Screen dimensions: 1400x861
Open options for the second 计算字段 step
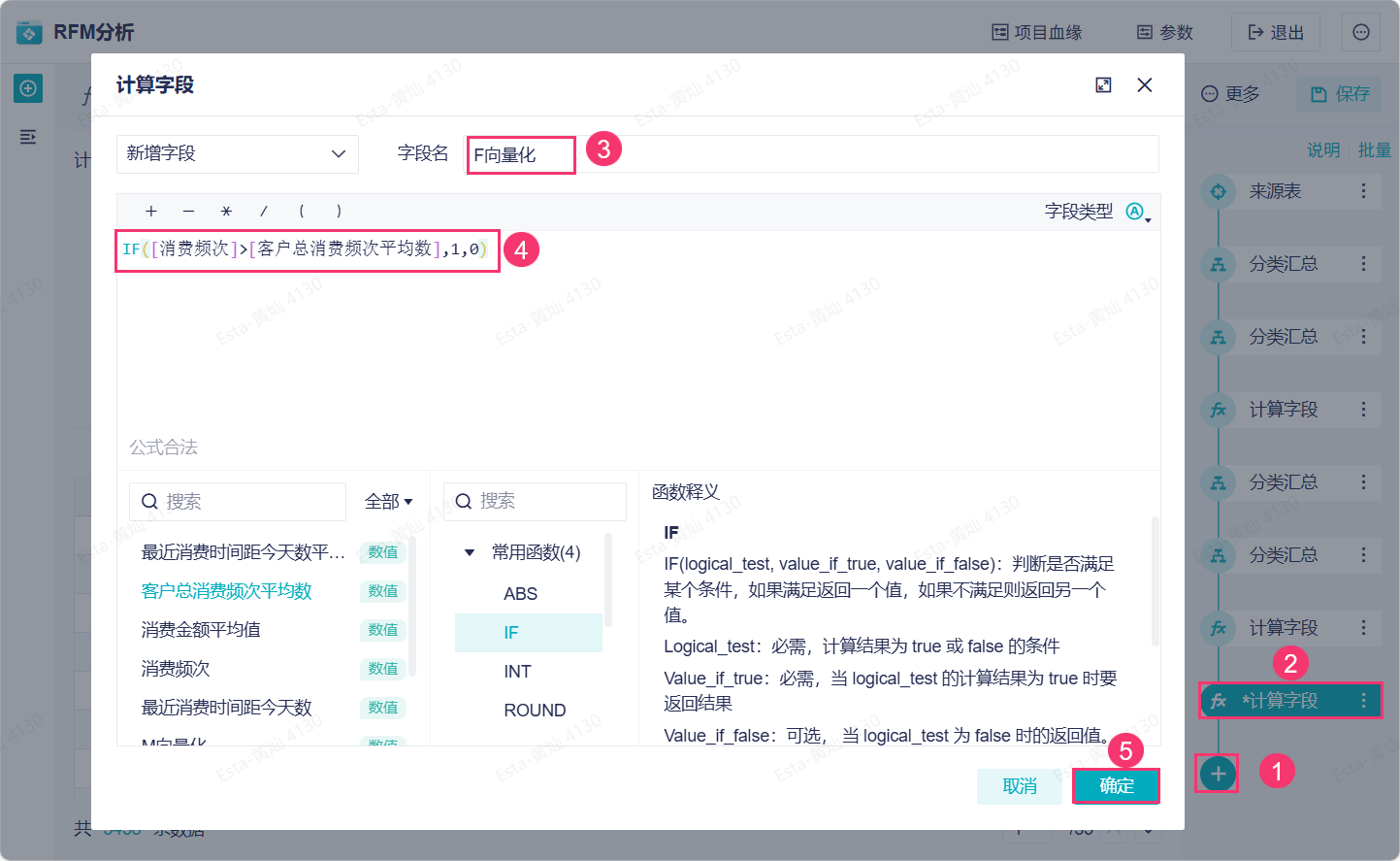(1363, 628)
